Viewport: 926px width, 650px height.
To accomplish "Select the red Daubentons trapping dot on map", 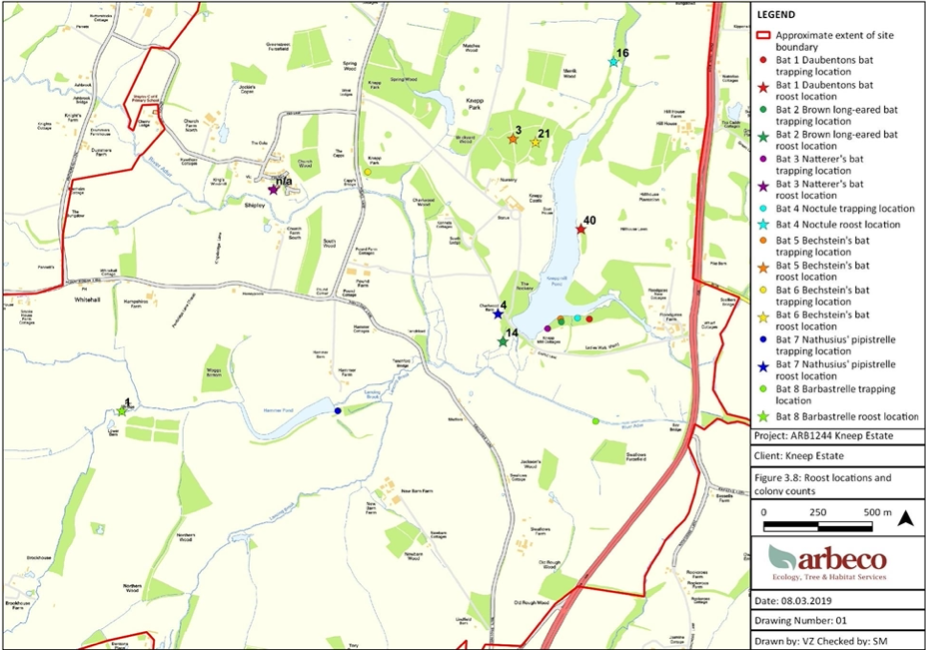I will point(590,319).
